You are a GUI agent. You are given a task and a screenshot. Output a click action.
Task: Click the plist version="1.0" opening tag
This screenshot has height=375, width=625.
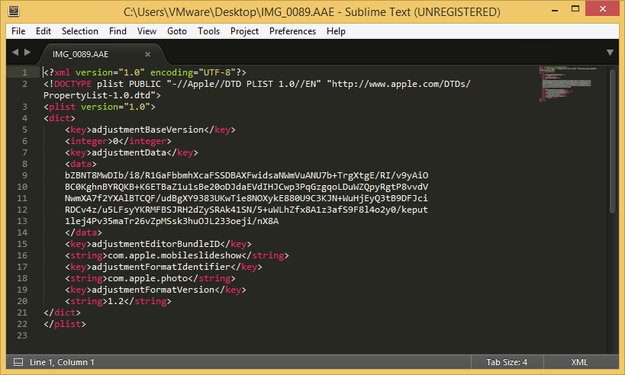(99, 107)
